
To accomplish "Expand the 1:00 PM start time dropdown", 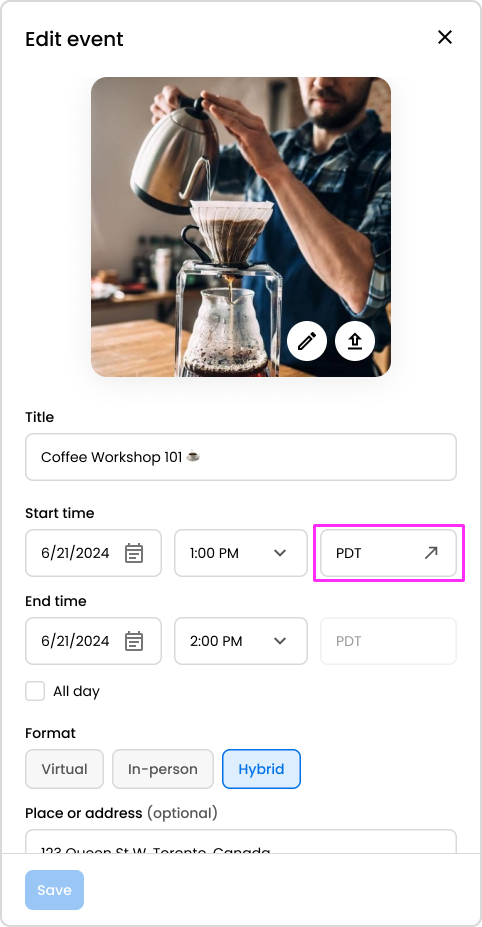I will (241, 553).
